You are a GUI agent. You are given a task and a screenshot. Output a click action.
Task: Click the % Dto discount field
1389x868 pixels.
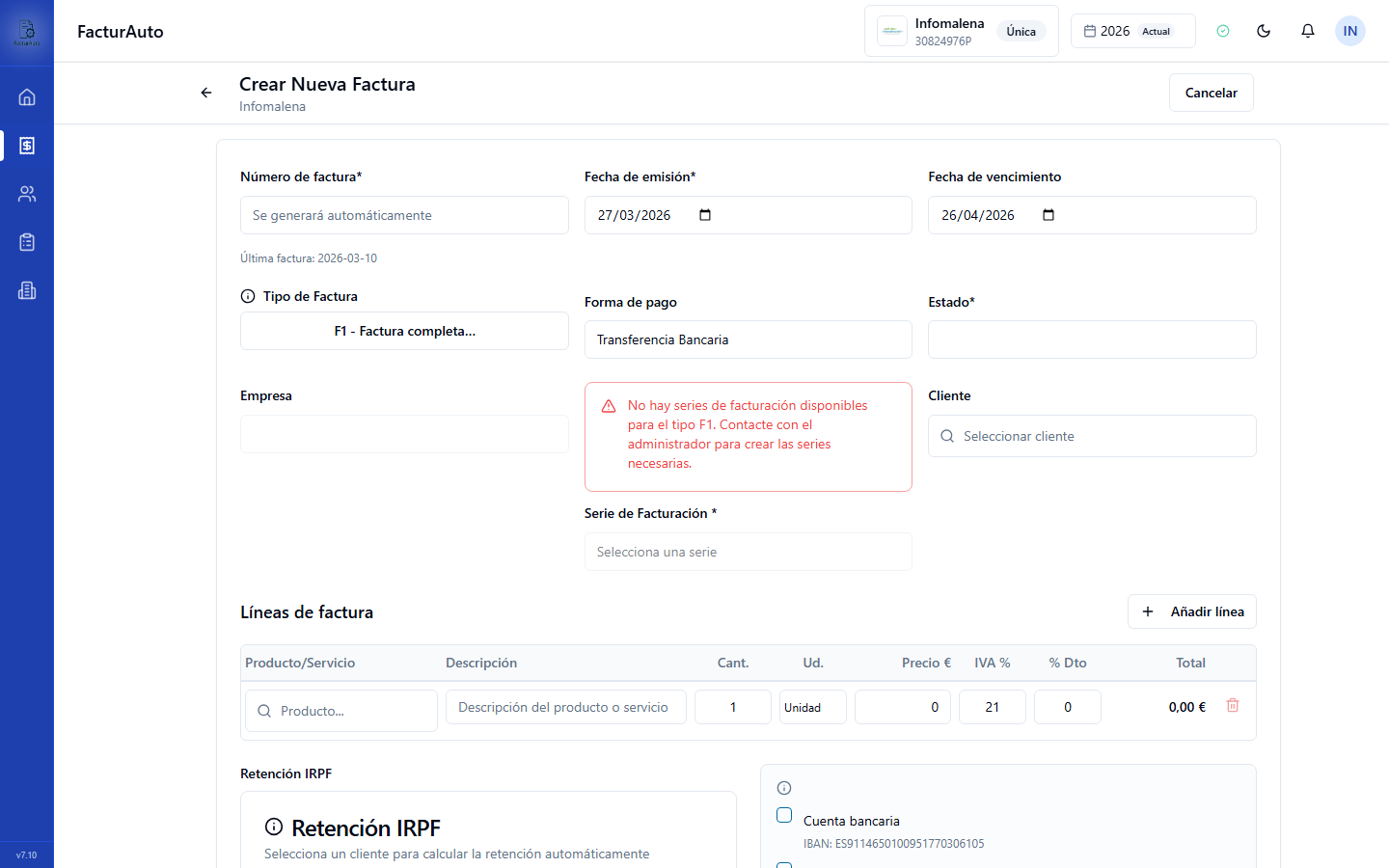[1068, 707]
